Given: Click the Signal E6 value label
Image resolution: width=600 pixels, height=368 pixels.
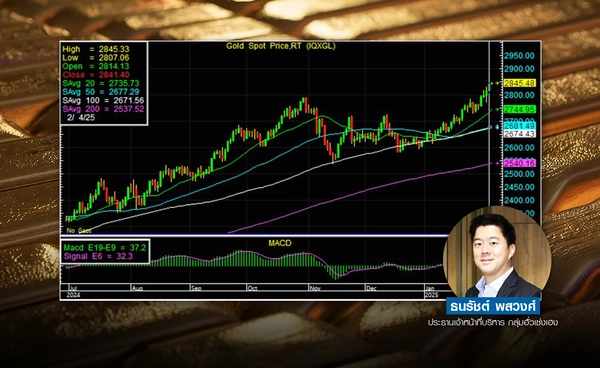Looking at the screenshot, I should coord(98,256).
